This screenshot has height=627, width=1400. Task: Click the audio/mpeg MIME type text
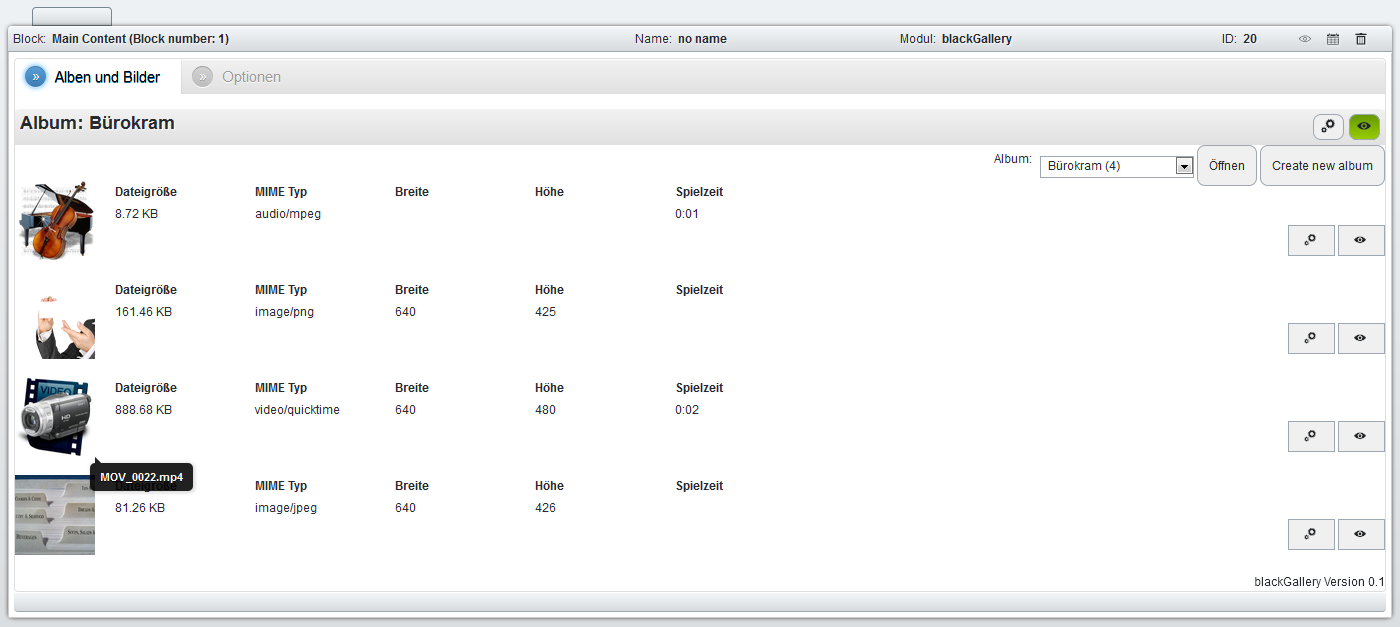[x=288, y=214]
